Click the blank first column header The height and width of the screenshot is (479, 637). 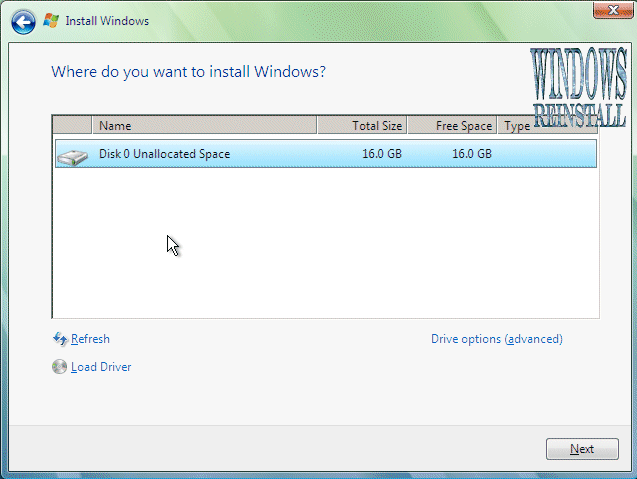(x=72, y=126)
